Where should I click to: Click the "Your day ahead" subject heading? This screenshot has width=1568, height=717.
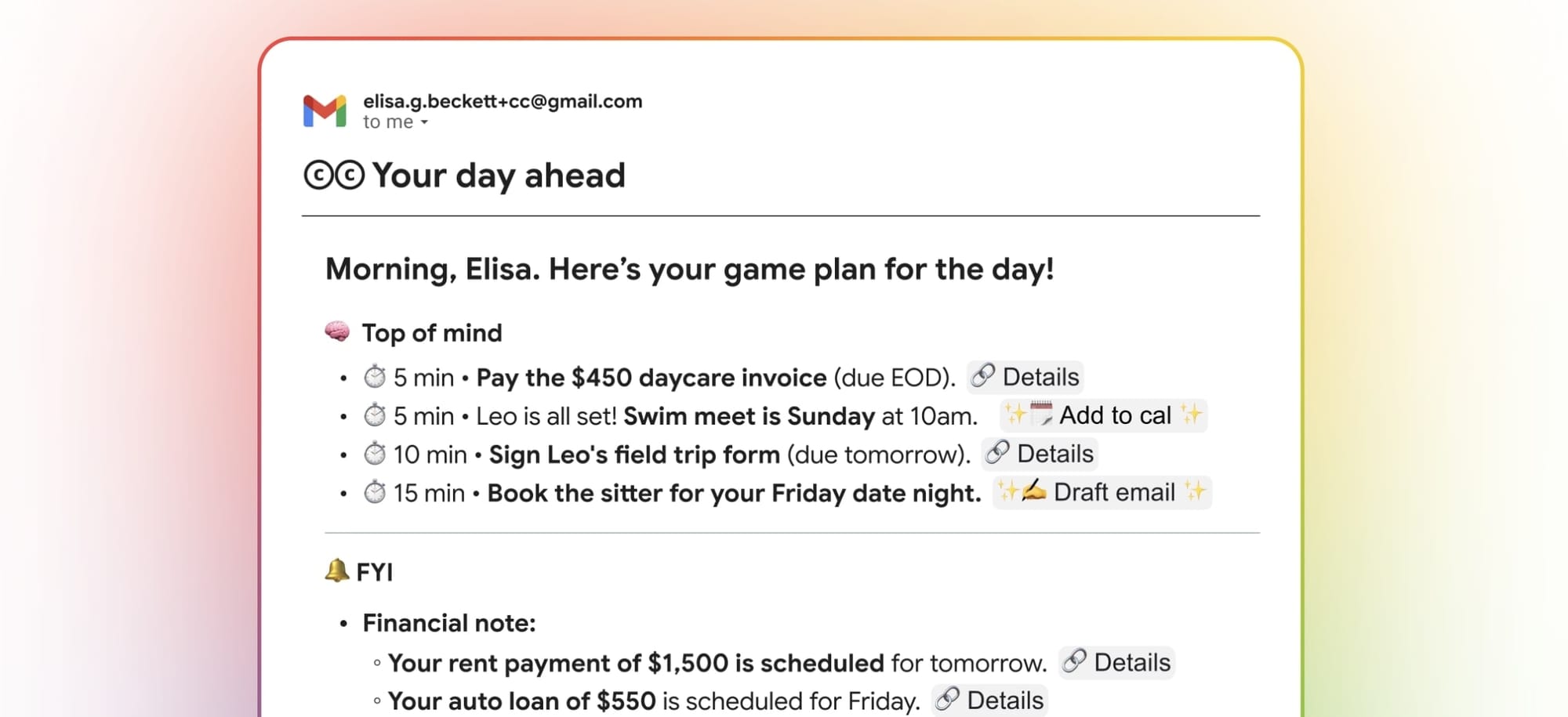coord(499,175)
